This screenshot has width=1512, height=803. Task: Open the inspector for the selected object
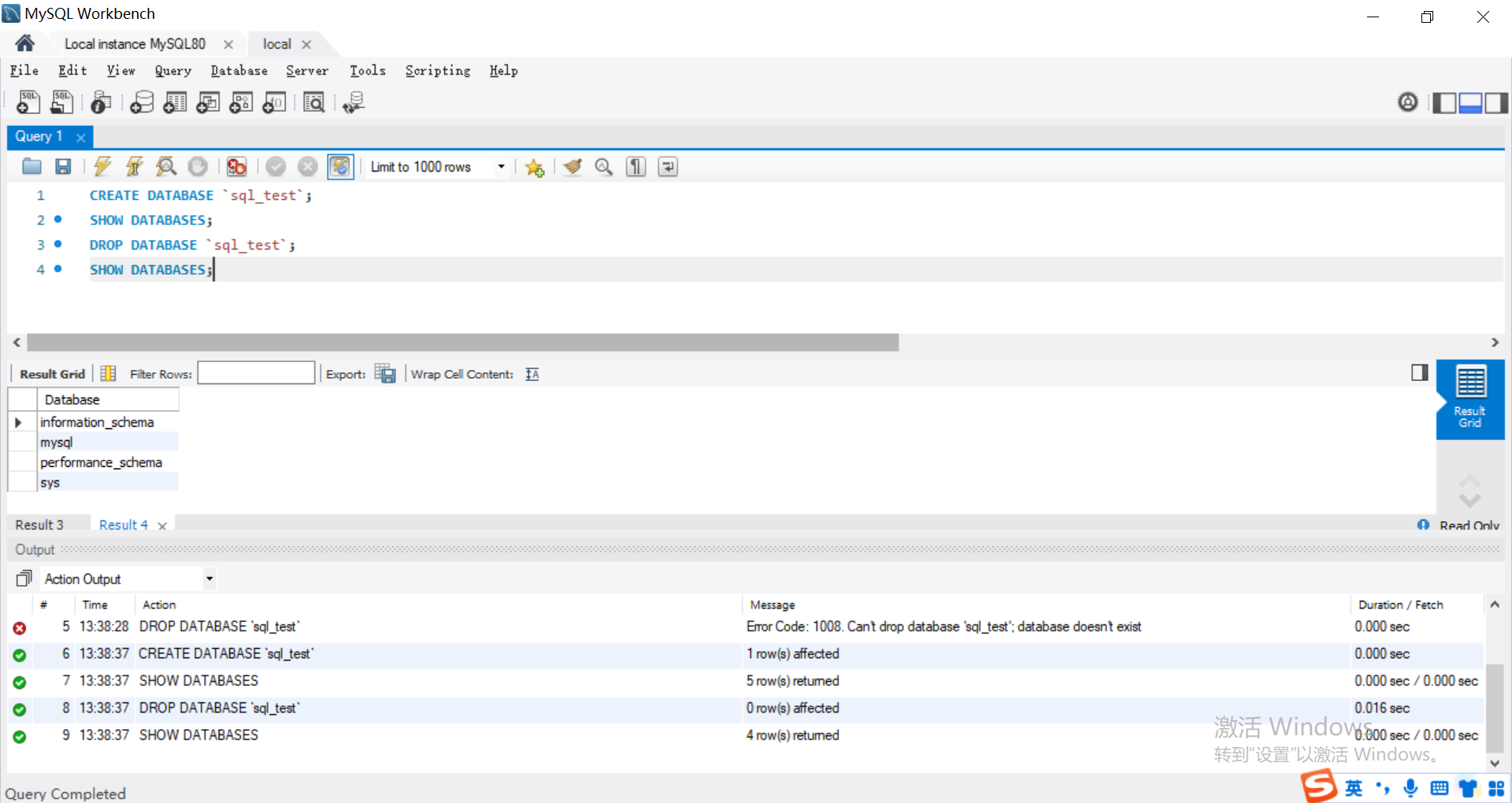[101, 102]
